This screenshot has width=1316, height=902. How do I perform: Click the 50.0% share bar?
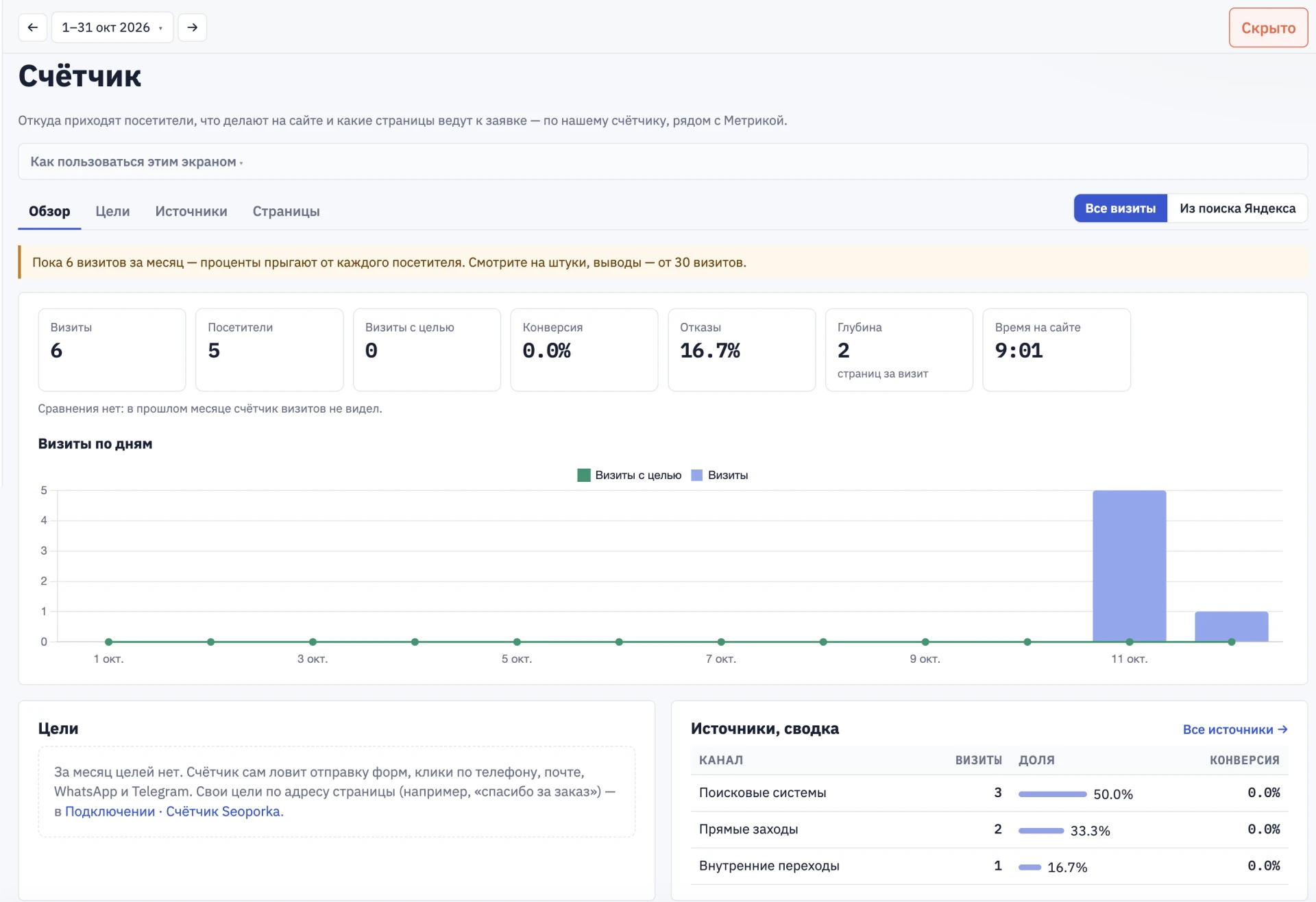coord(1052,794)
